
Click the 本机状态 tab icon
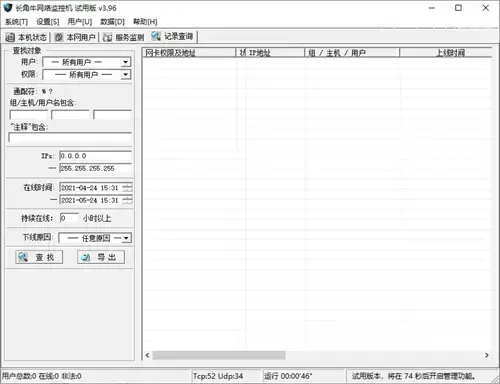(10, 37)
